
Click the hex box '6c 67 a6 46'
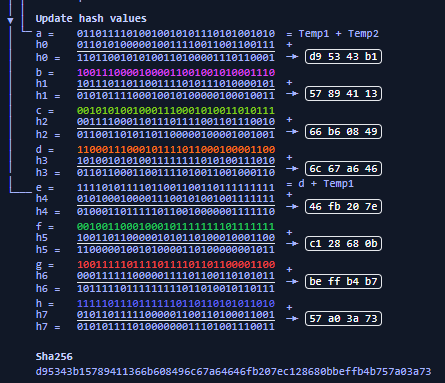coord(343,169)
